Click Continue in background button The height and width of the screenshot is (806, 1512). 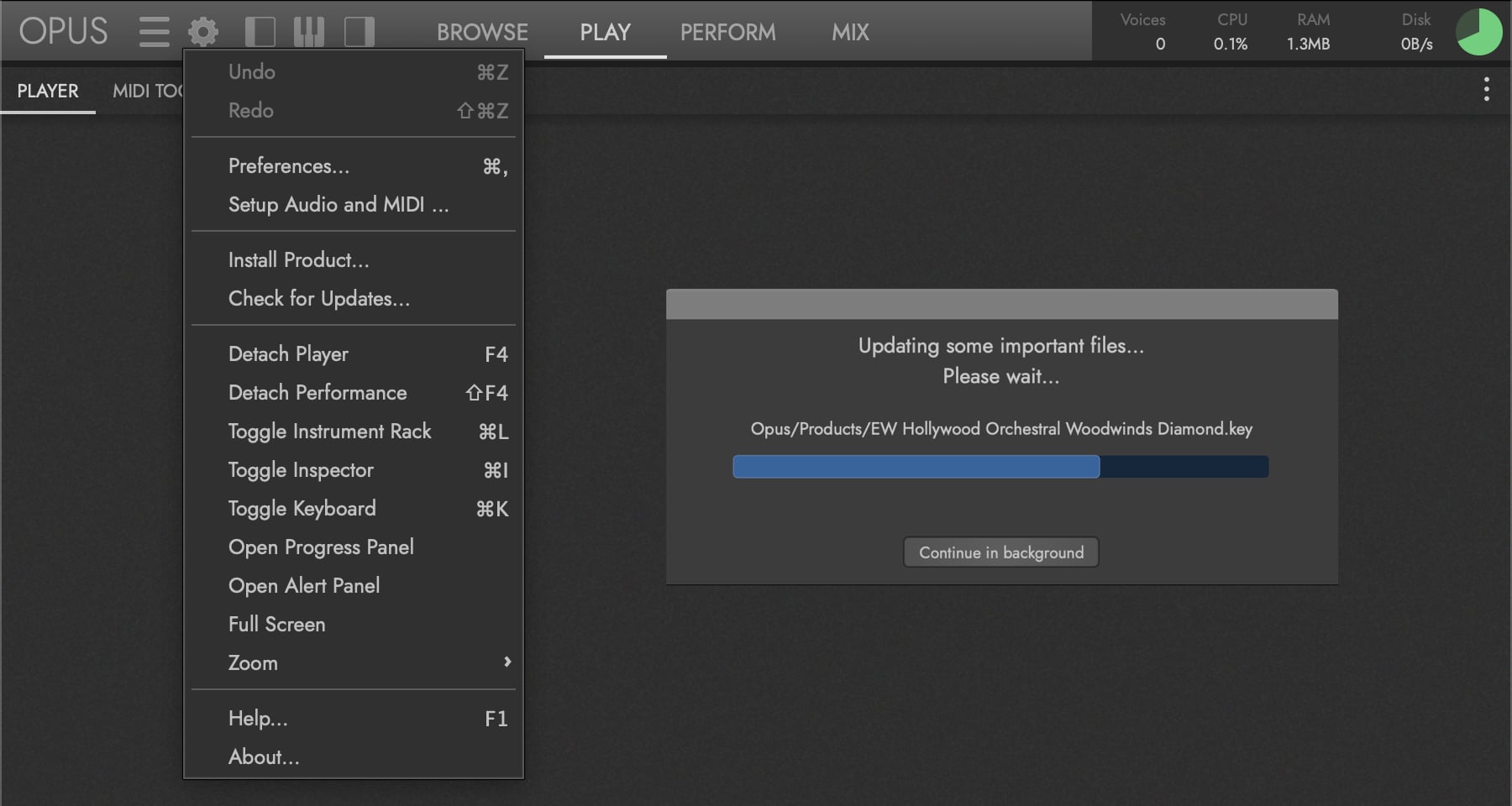pos(1000,552)
